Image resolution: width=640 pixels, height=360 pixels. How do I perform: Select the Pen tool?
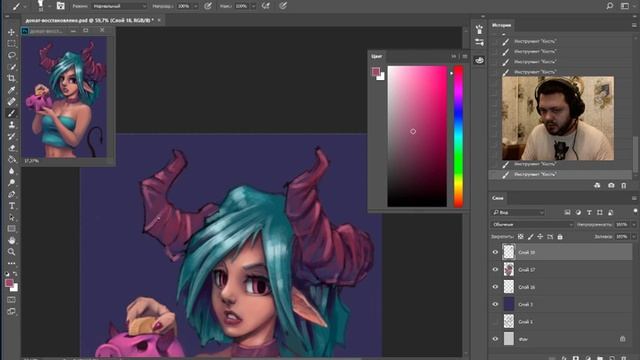pyautogui.click(x=11, y=194)
